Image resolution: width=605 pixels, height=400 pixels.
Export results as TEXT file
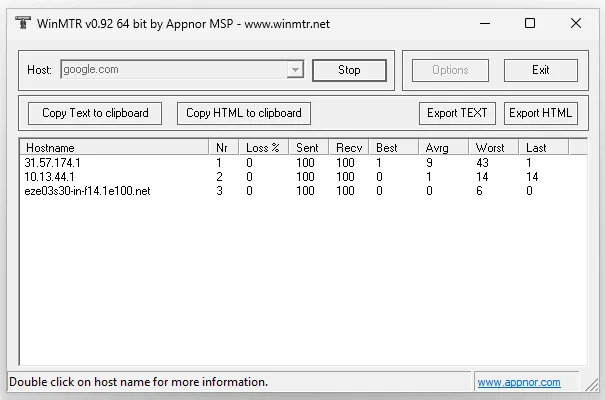click(x=457, y=113)
